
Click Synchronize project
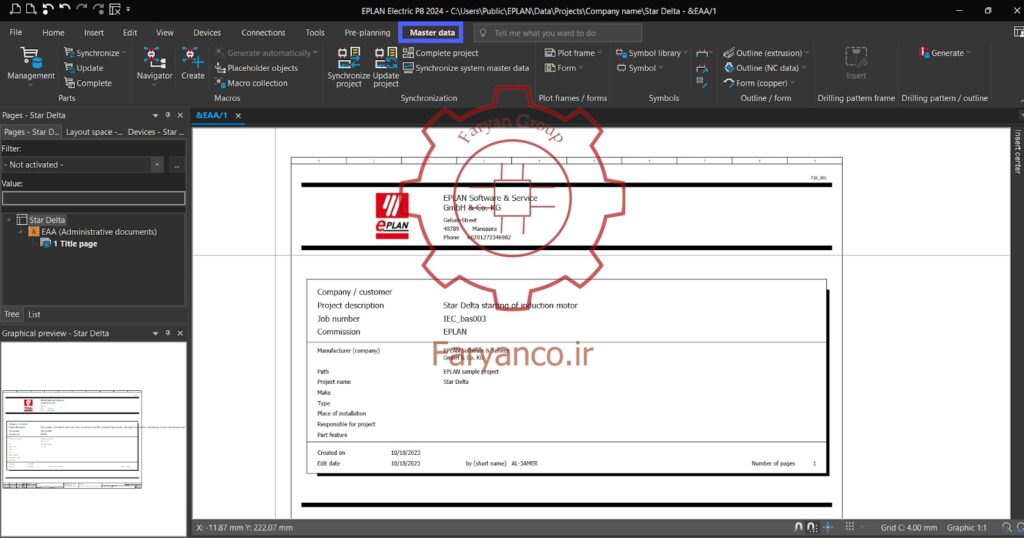(349, 67)
